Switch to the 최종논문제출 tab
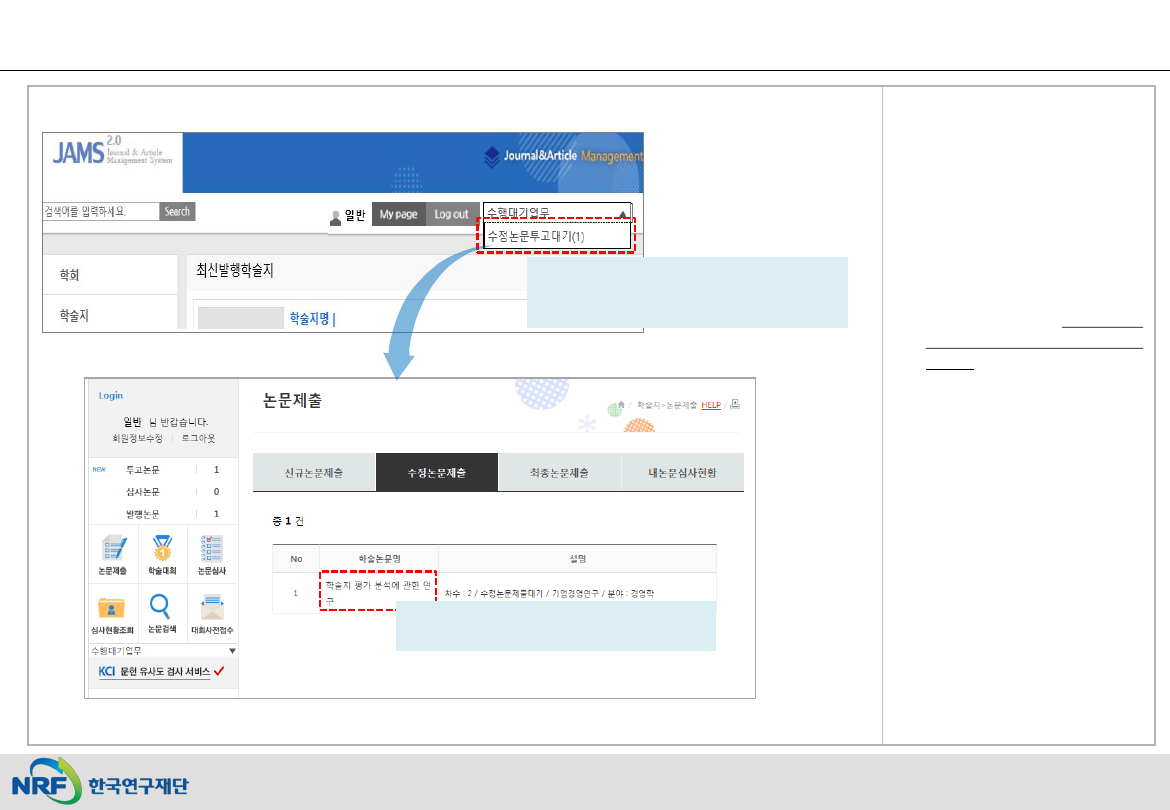Screen dimensions: 1170x810 pos(559,472)
